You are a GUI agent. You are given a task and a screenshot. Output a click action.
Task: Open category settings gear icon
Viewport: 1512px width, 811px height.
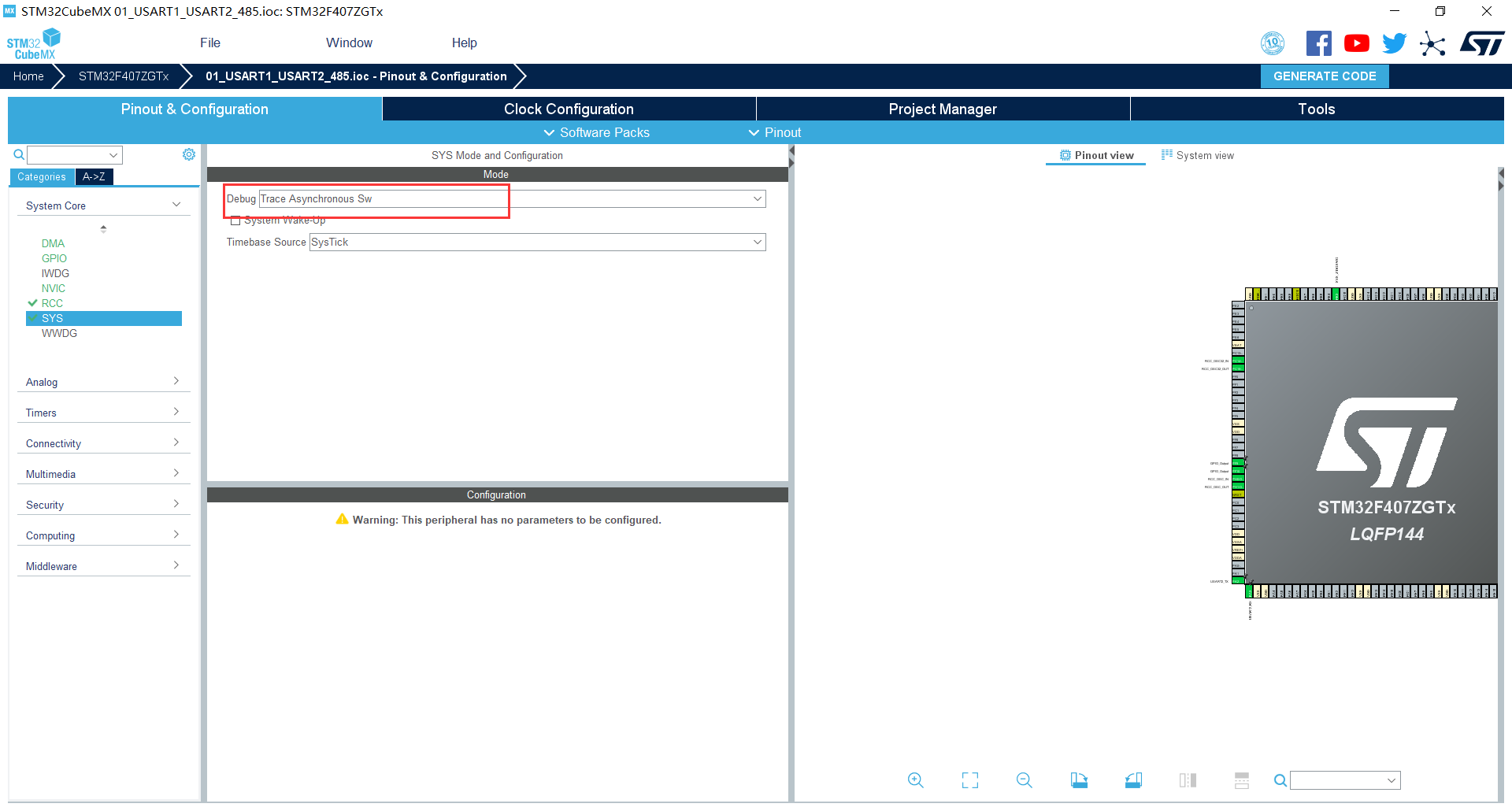pos(189,154)
